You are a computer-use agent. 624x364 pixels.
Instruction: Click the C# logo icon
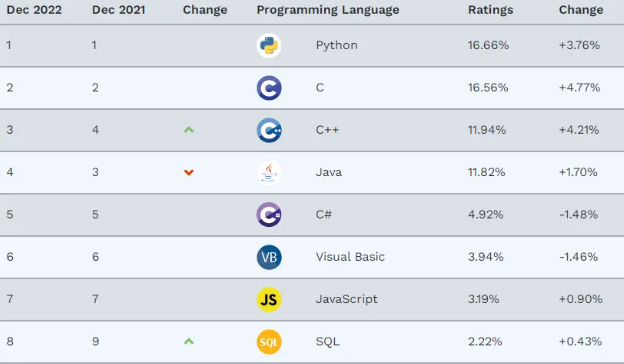point(269,215)
